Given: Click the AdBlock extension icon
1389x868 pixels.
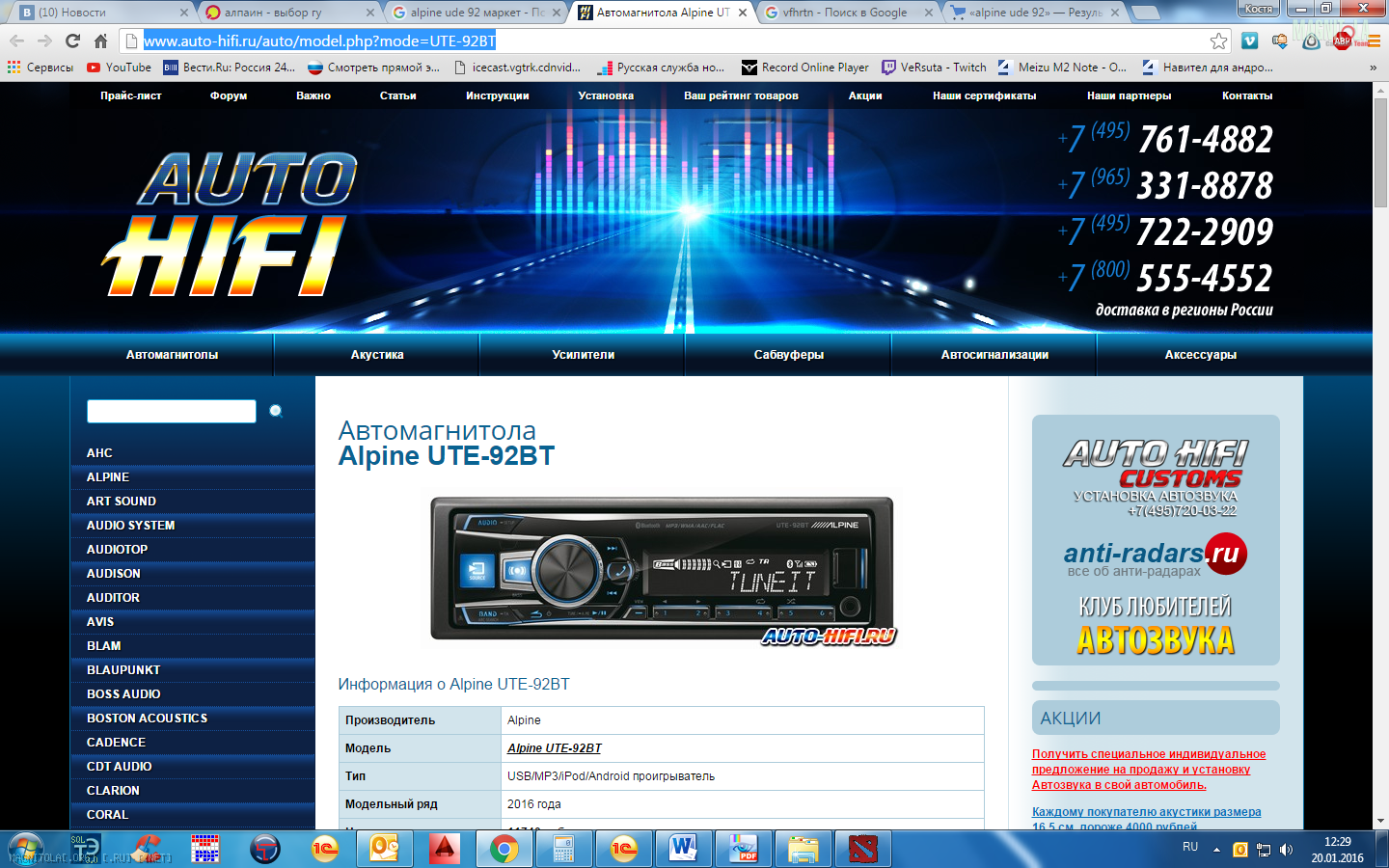Looking at the screenshot, I should click(x=1342, y=41).
